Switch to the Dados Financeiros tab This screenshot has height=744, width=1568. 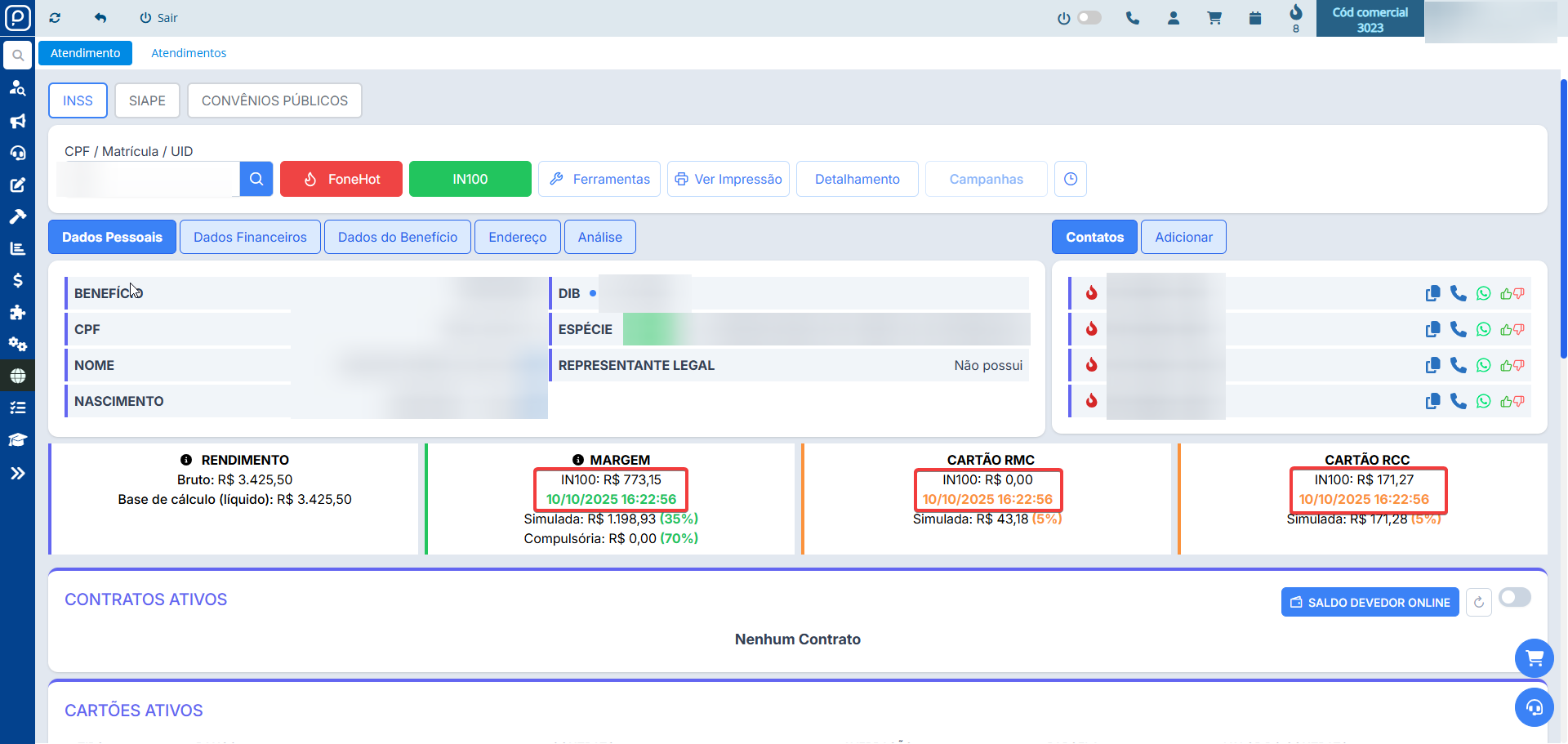pos(250,237)
